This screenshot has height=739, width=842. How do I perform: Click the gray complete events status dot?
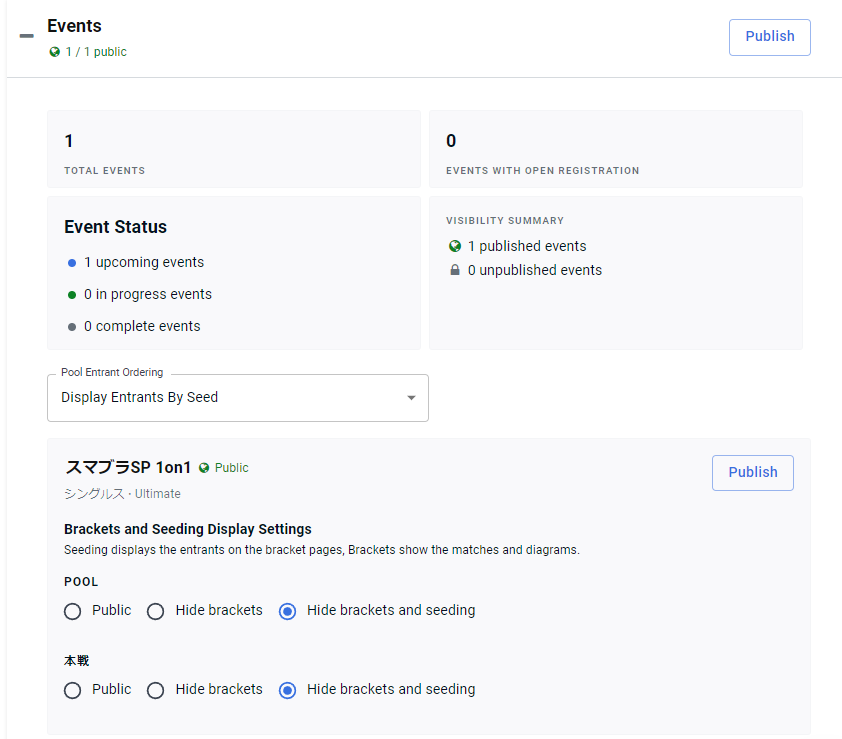click(72, 327)
